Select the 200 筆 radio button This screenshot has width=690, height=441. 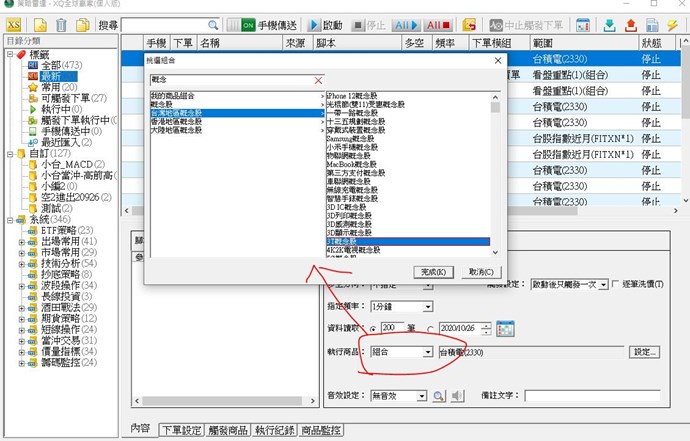point(374,329)
